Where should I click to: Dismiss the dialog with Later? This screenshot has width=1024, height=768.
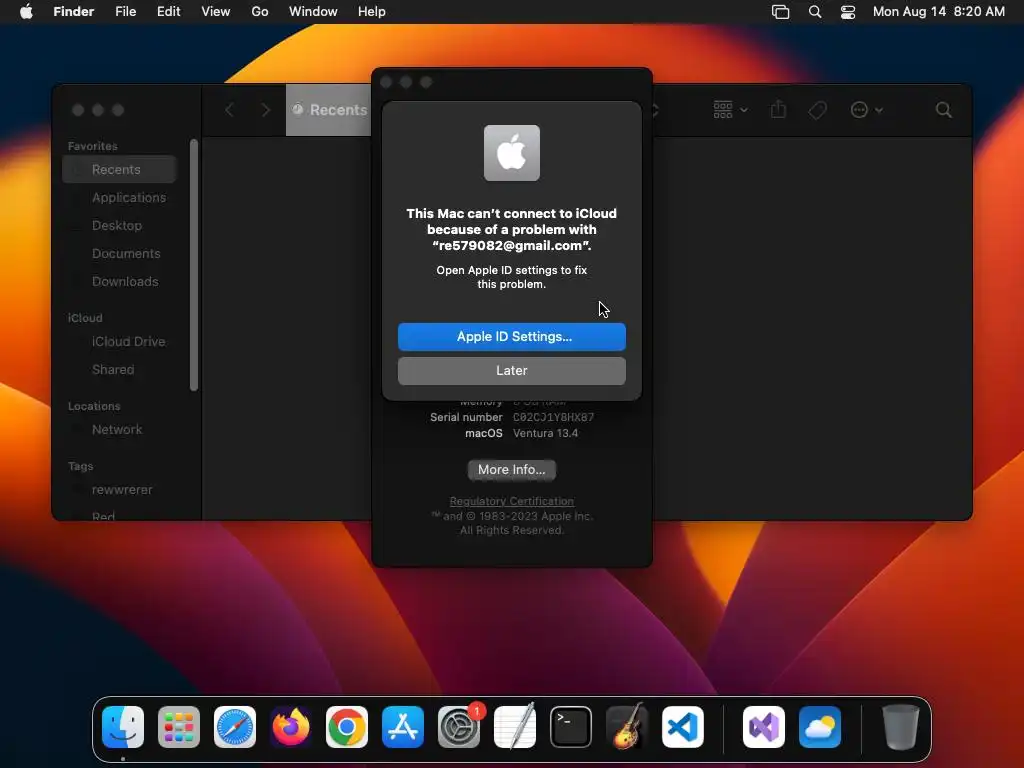tap(512, 371)
